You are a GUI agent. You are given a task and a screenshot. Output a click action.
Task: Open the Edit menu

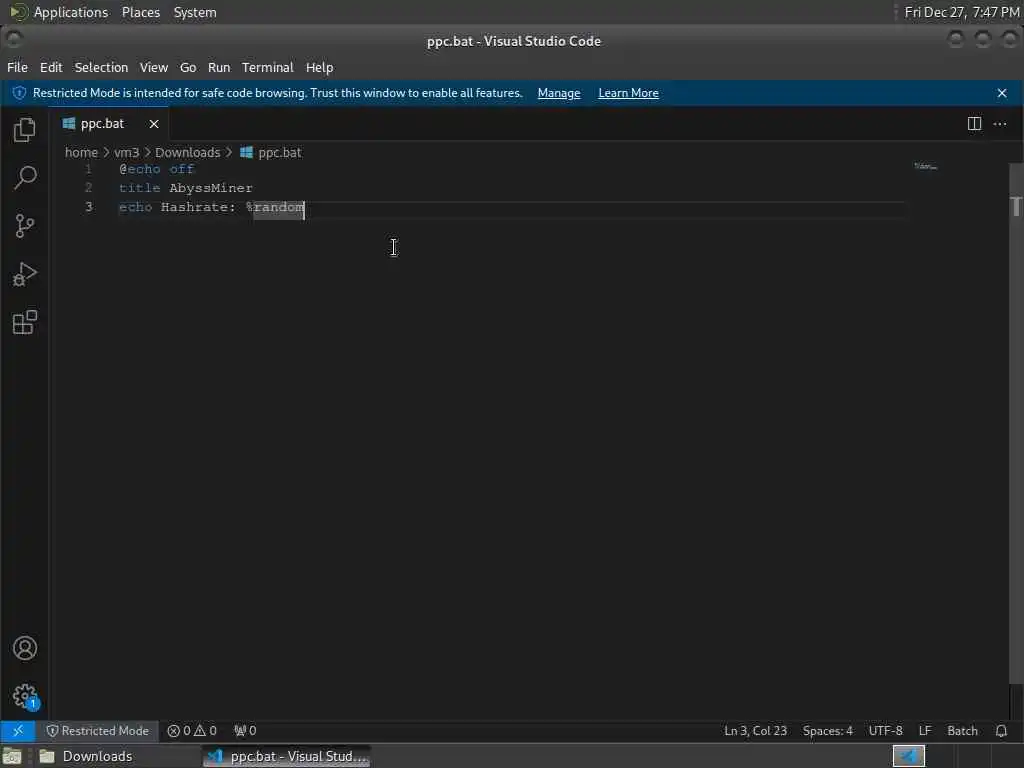51,67
